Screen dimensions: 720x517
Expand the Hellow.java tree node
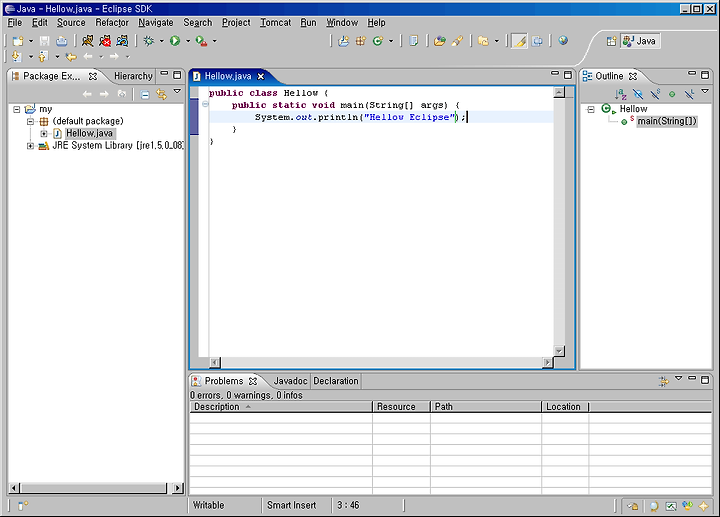(44, 134)
